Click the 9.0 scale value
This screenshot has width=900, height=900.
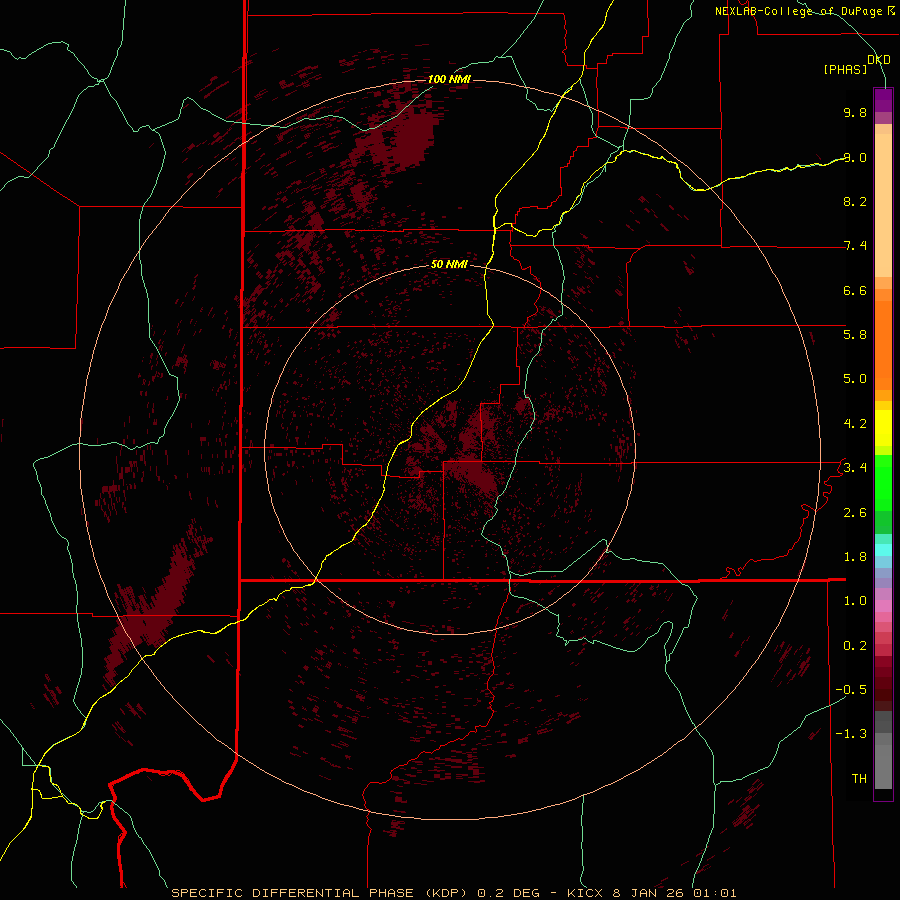point(855,157)
